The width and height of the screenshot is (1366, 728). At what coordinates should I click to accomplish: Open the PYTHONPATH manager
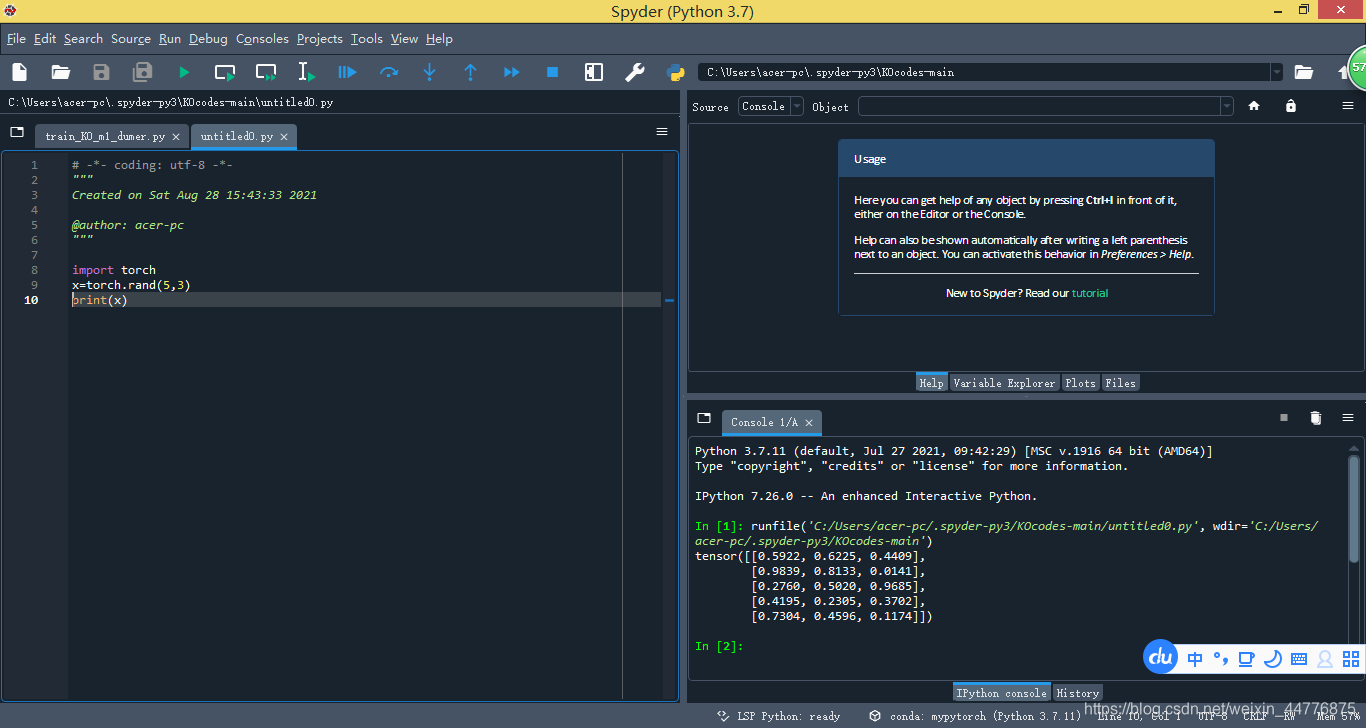pyautogui.click(x=675, y=72)
